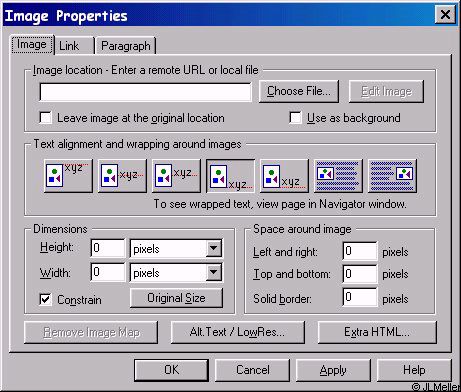This screenshot has width=461, height=392.
Task: Check Use as background option
Action: tap(295, 118)
